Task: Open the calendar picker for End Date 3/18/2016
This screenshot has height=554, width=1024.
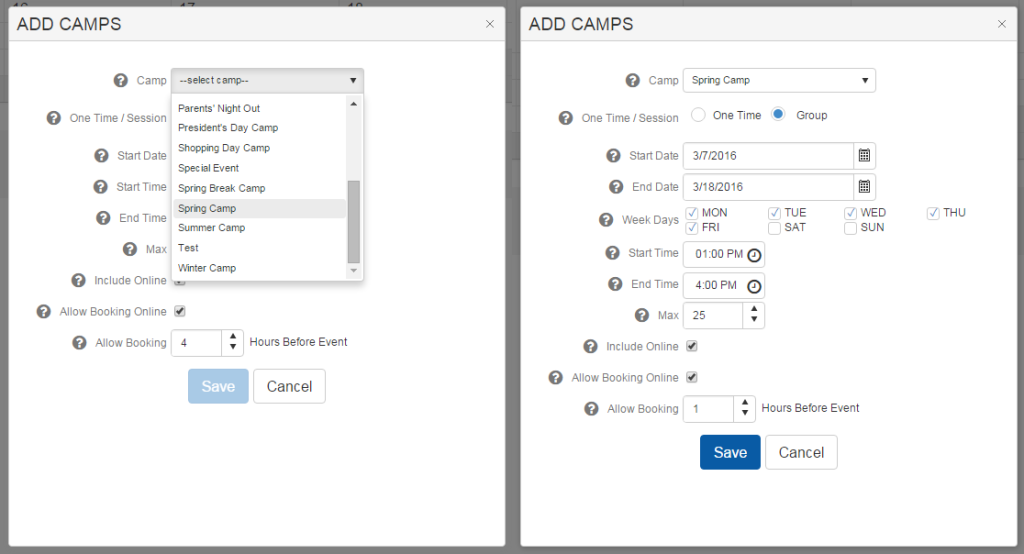Action: 865,187
